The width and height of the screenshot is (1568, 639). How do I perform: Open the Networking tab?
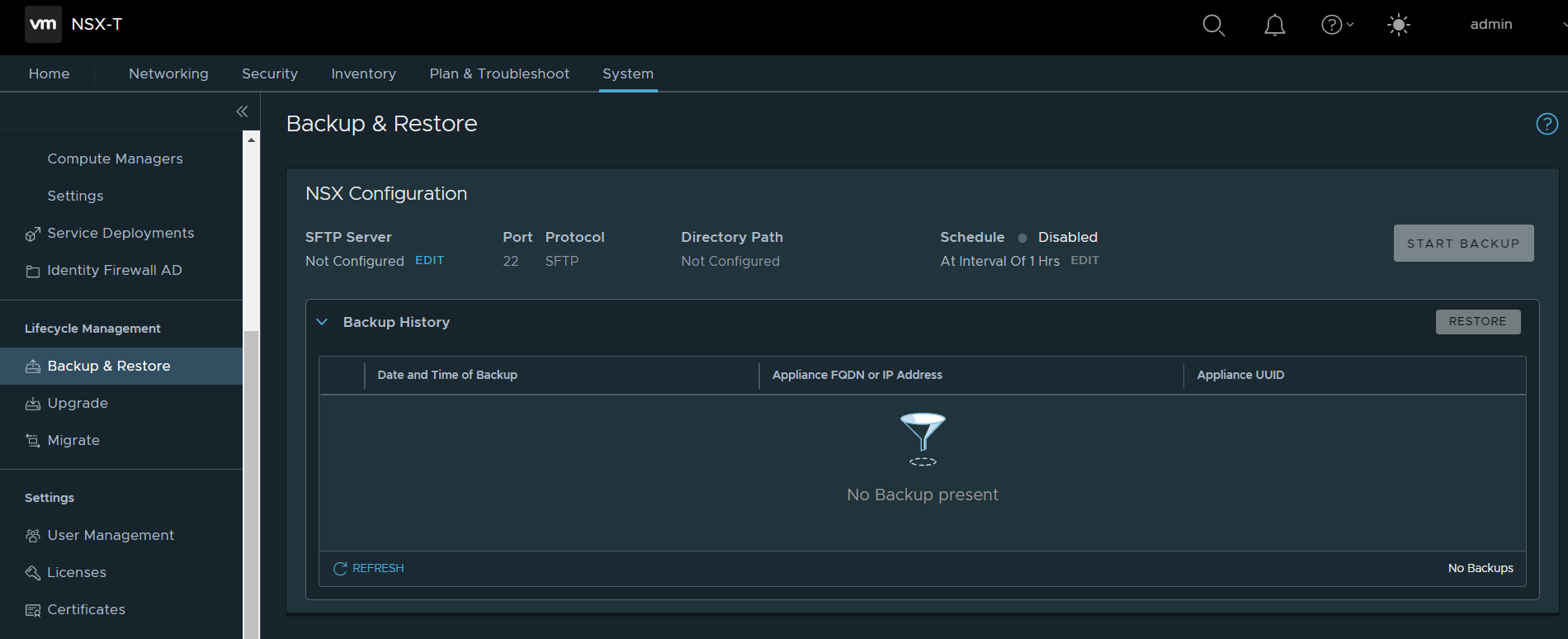pos(168,73)
